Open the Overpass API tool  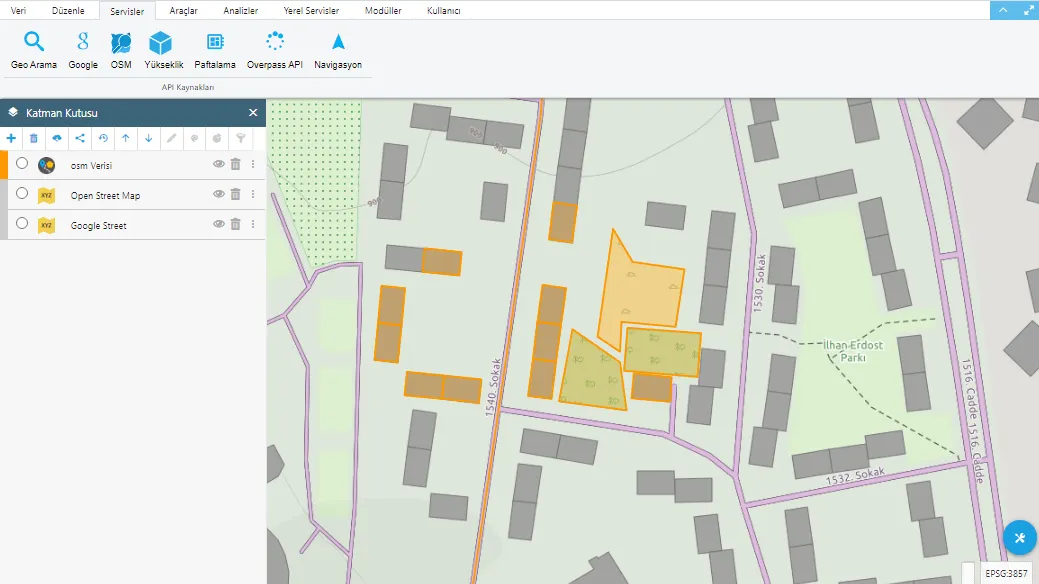274,50
